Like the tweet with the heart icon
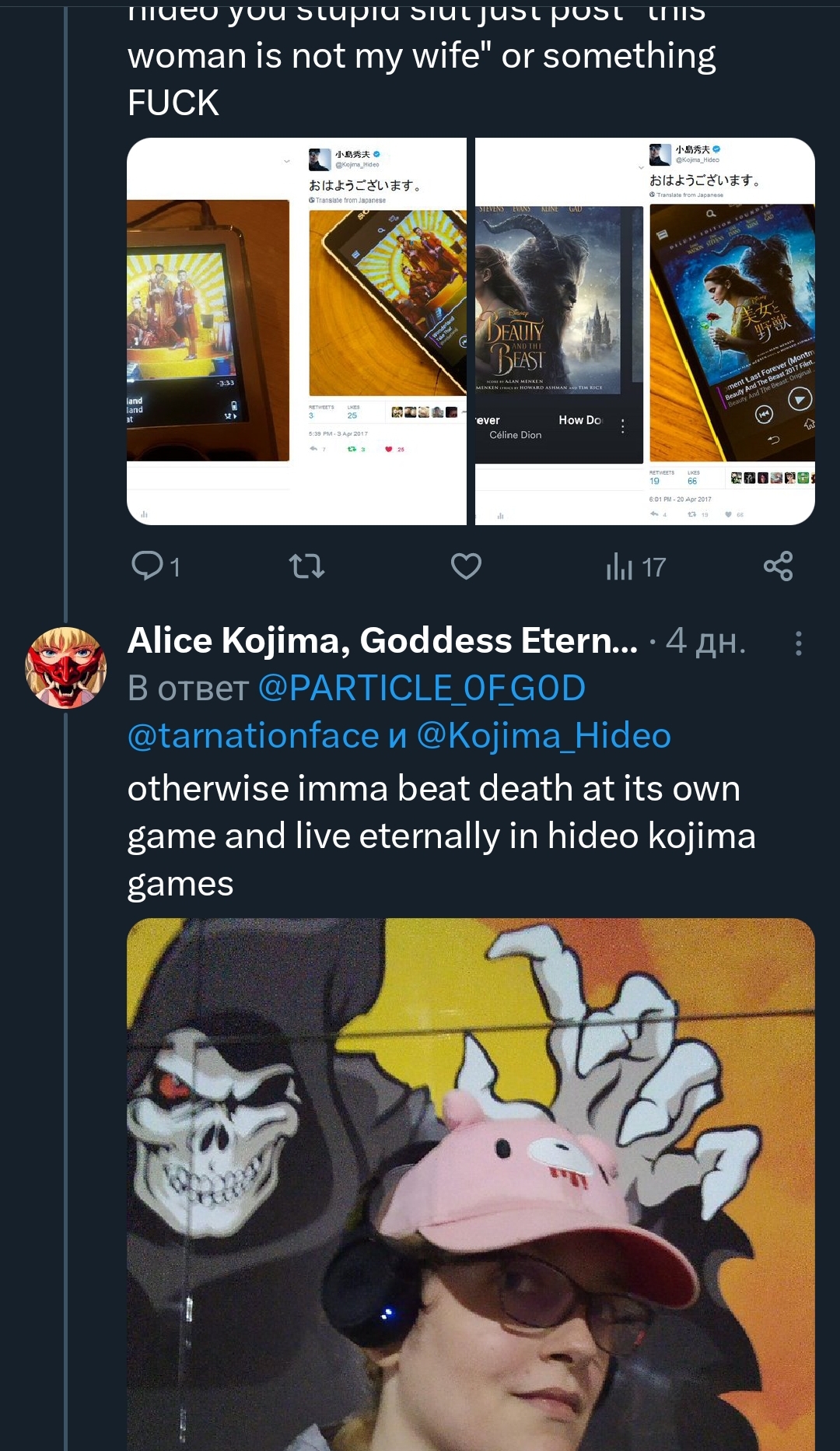Image resolution: width=840 pixels, height=1451 pixels. click(466, 566)
